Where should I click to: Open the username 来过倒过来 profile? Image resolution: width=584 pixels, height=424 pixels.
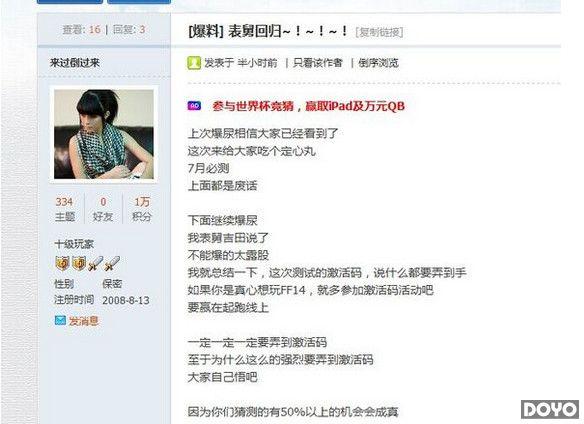pos(75,63)
